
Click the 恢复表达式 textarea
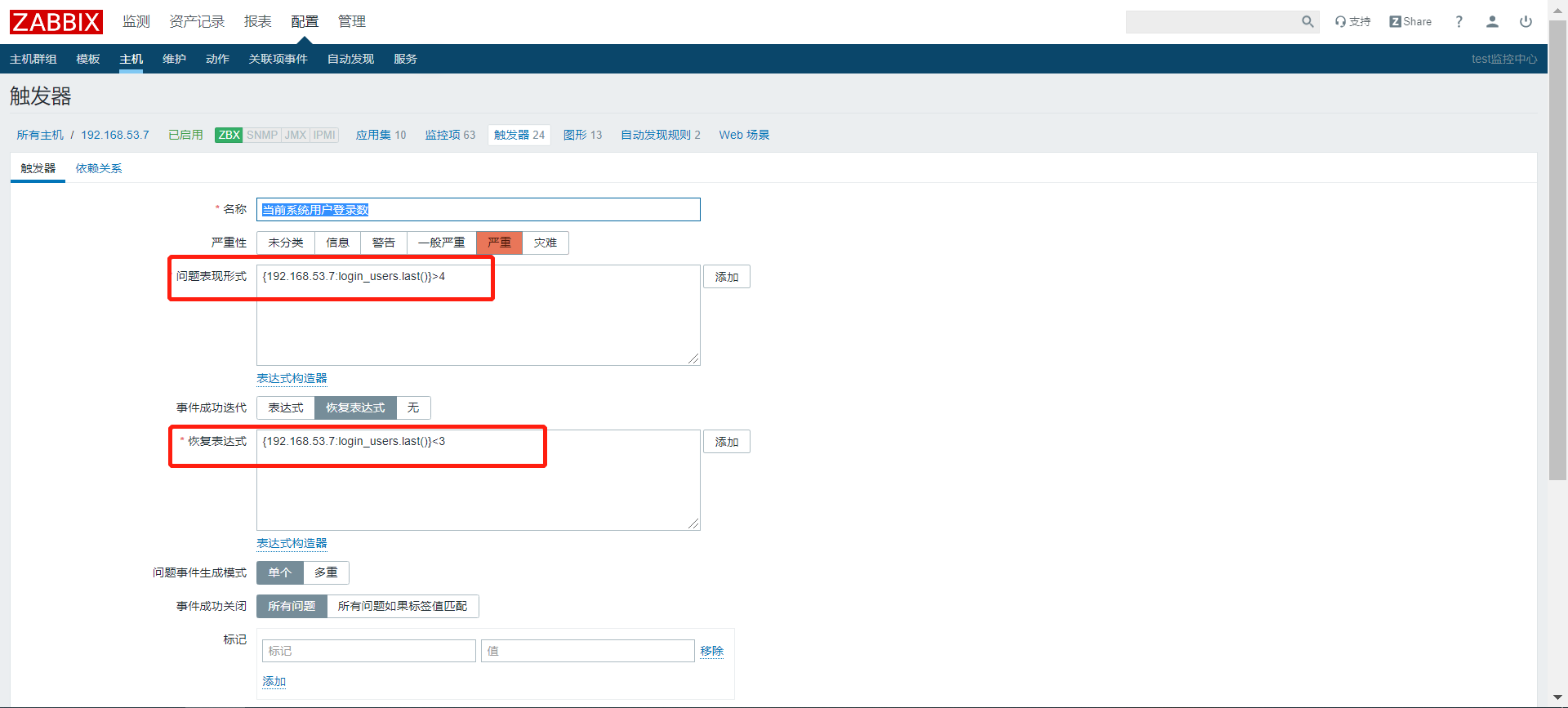pyautogui.click(x=479, y=480)
